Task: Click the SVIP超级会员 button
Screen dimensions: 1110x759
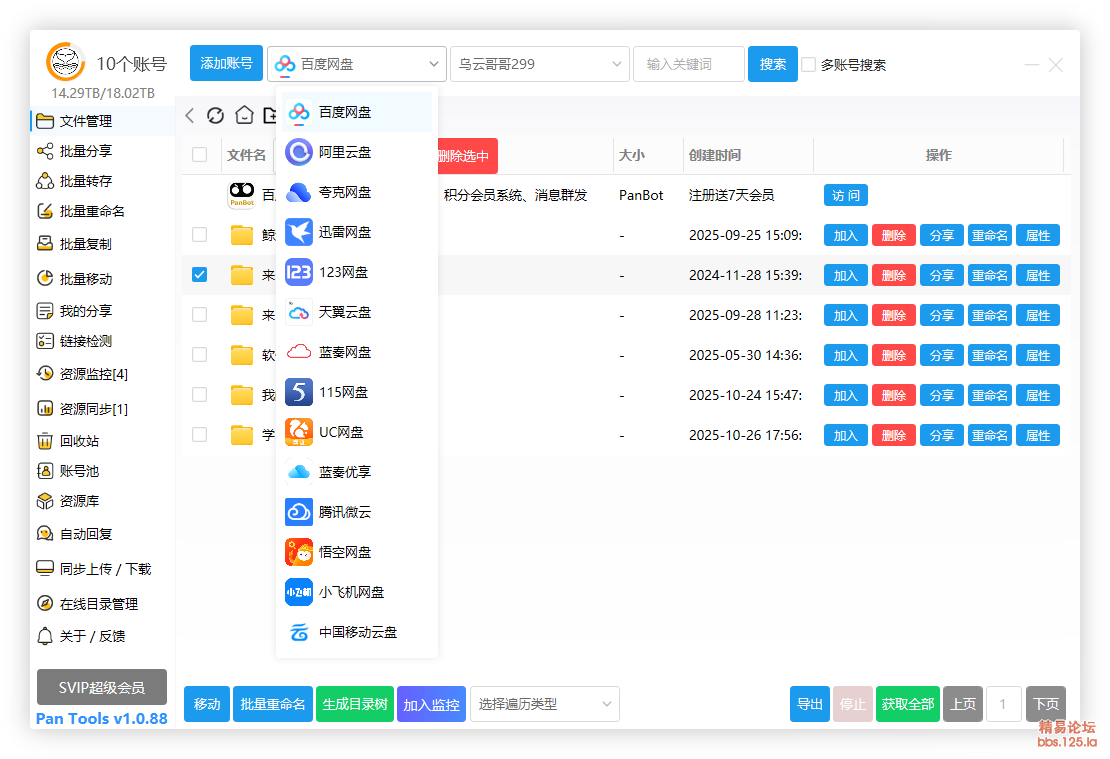Action: pyautogui.click(x=102, y=687)
